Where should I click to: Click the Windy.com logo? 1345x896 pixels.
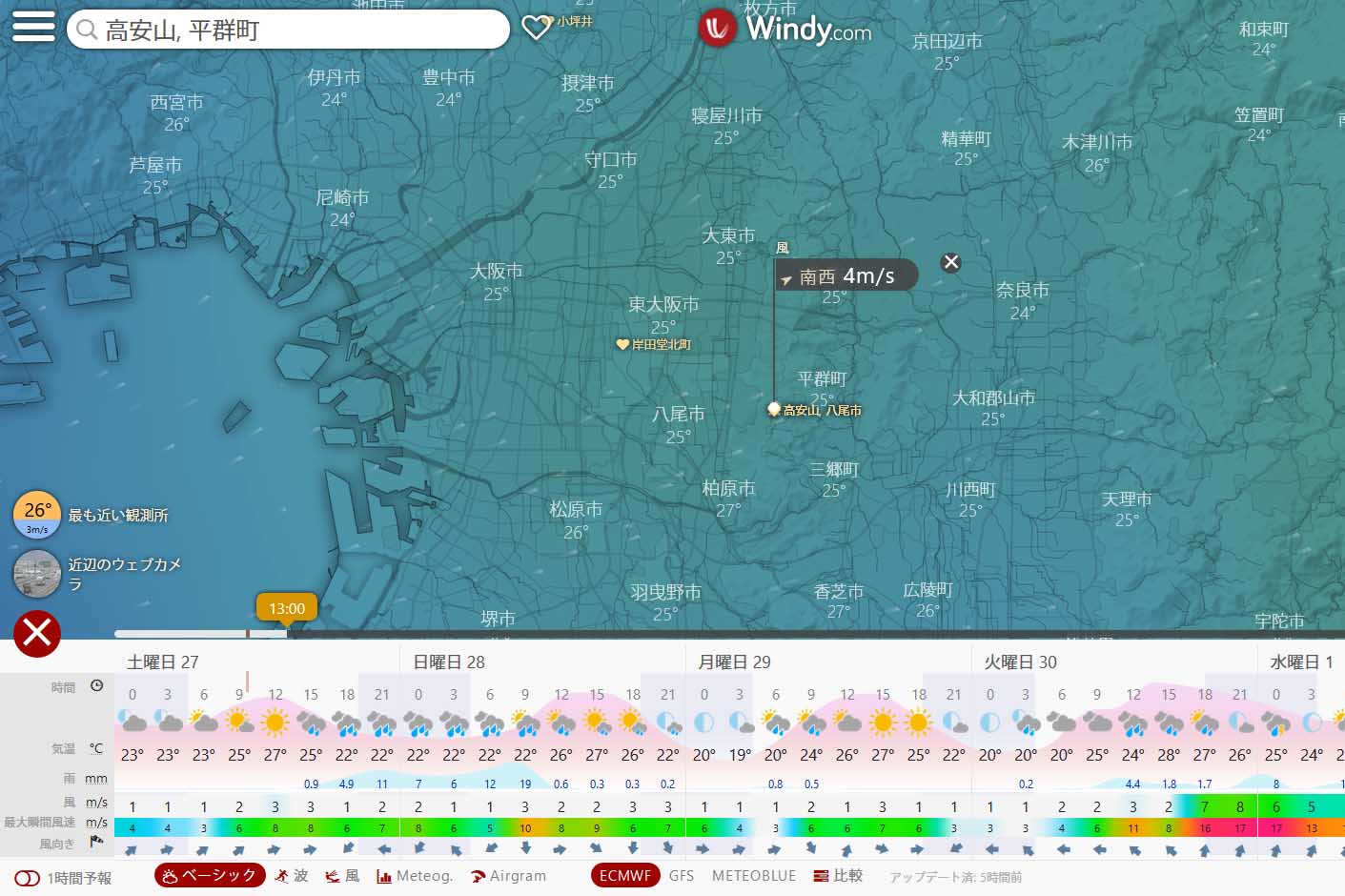785,28
